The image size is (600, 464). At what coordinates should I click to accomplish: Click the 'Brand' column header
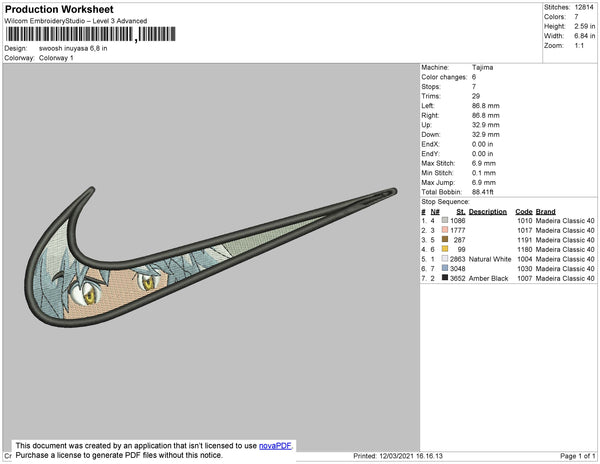point(545,212)
